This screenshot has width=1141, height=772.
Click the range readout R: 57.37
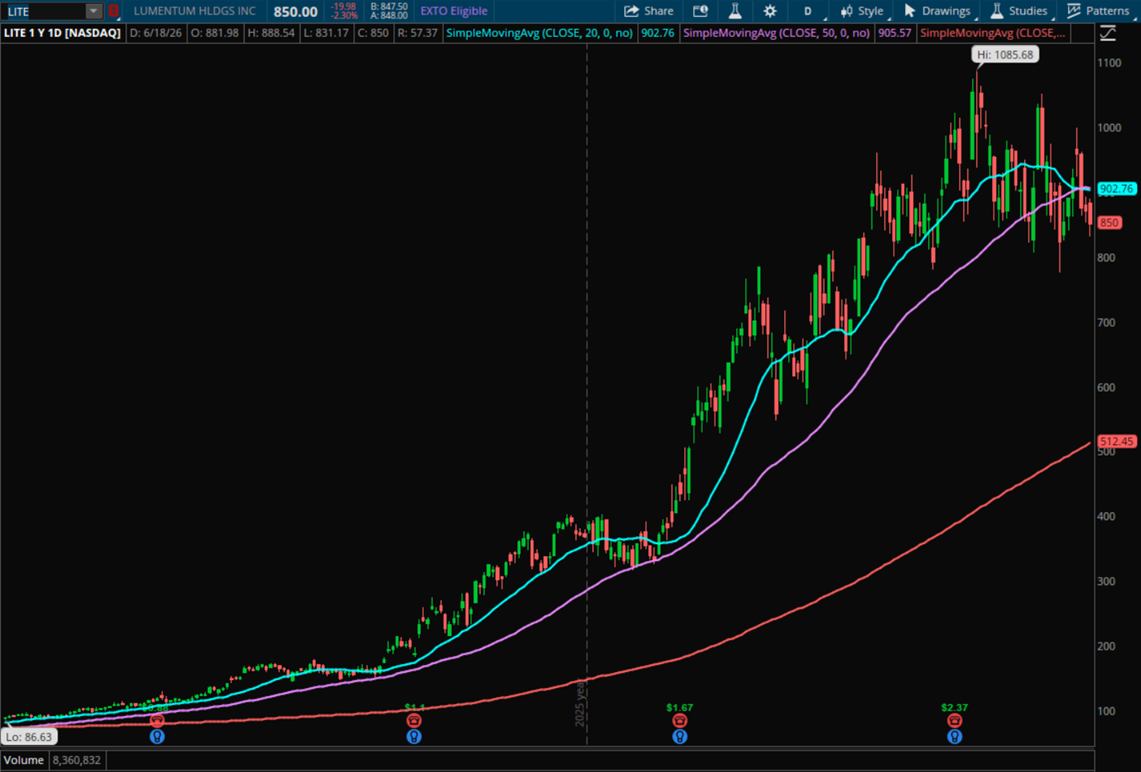418,33
